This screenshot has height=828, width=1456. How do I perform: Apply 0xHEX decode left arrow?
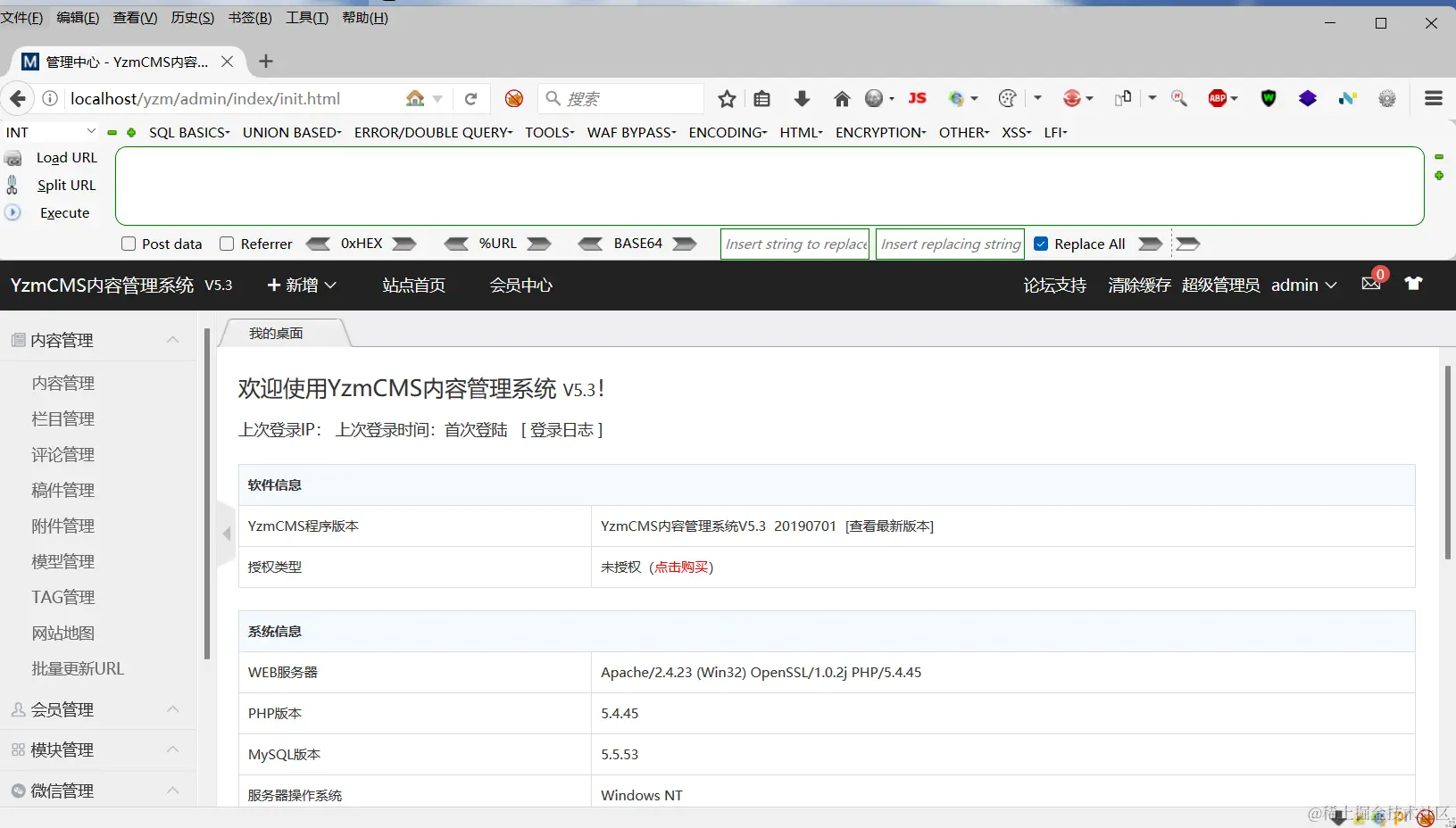(x=318, y=244)
